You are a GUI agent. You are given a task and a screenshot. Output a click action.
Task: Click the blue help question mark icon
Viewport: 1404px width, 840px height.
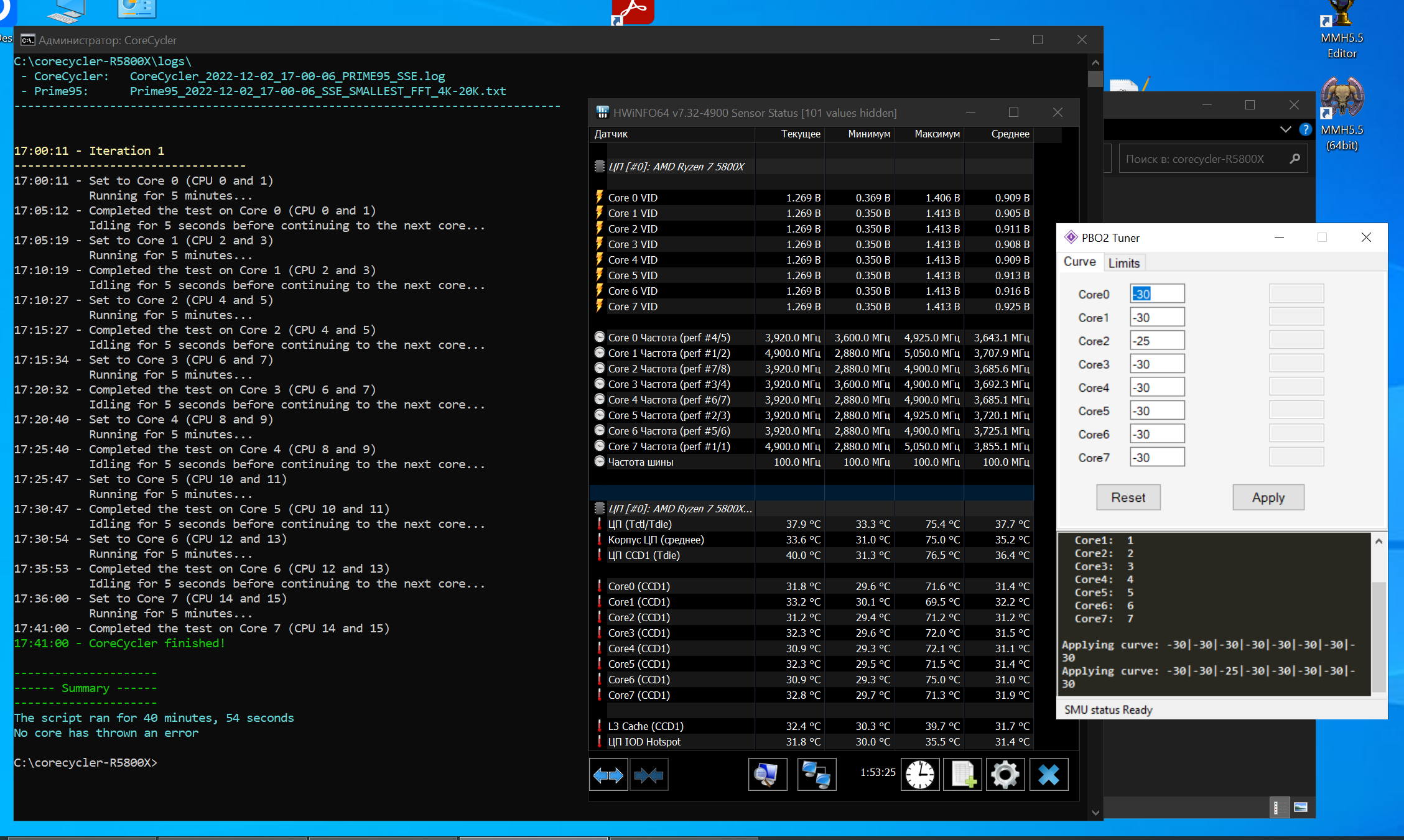[x=1305, y=129]
